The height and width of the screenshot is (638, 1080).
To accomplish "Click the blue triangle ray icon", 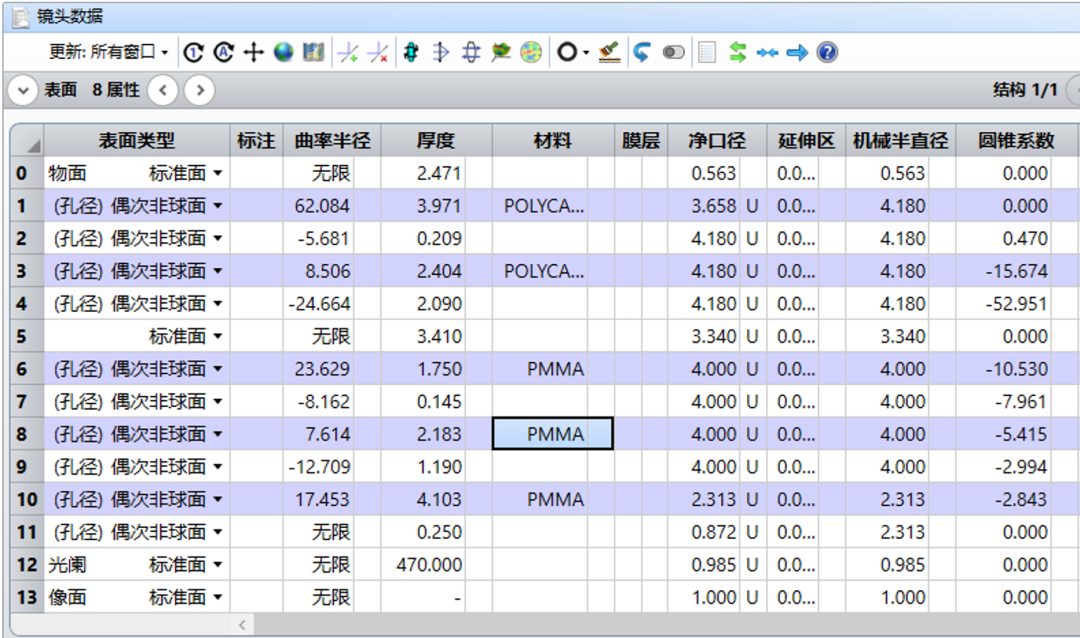I will pyautogui.click(x=441, y=52).
